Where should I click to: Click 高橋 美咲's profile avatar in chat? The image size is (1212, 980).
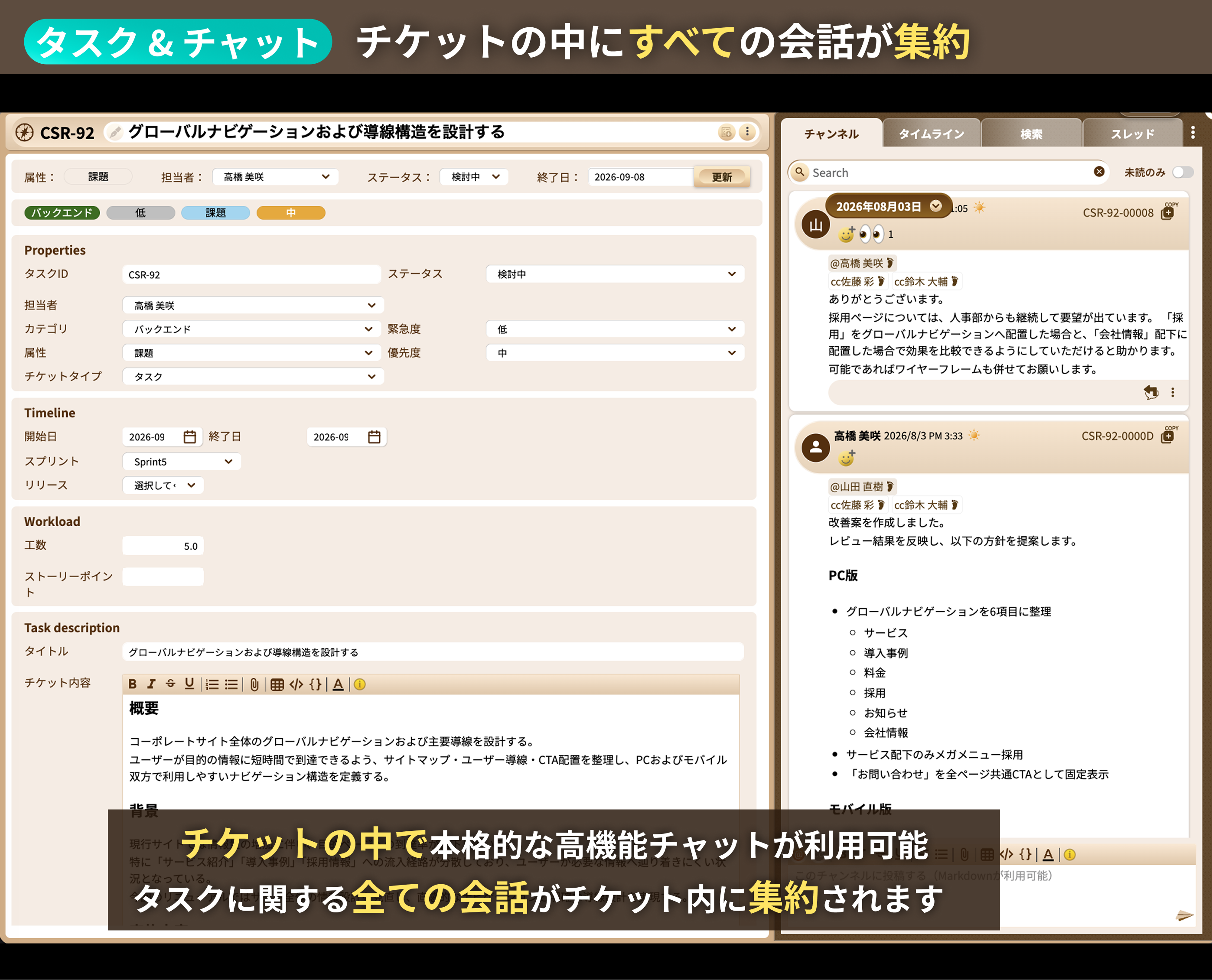pyautogui.click(x=816, y=448)
